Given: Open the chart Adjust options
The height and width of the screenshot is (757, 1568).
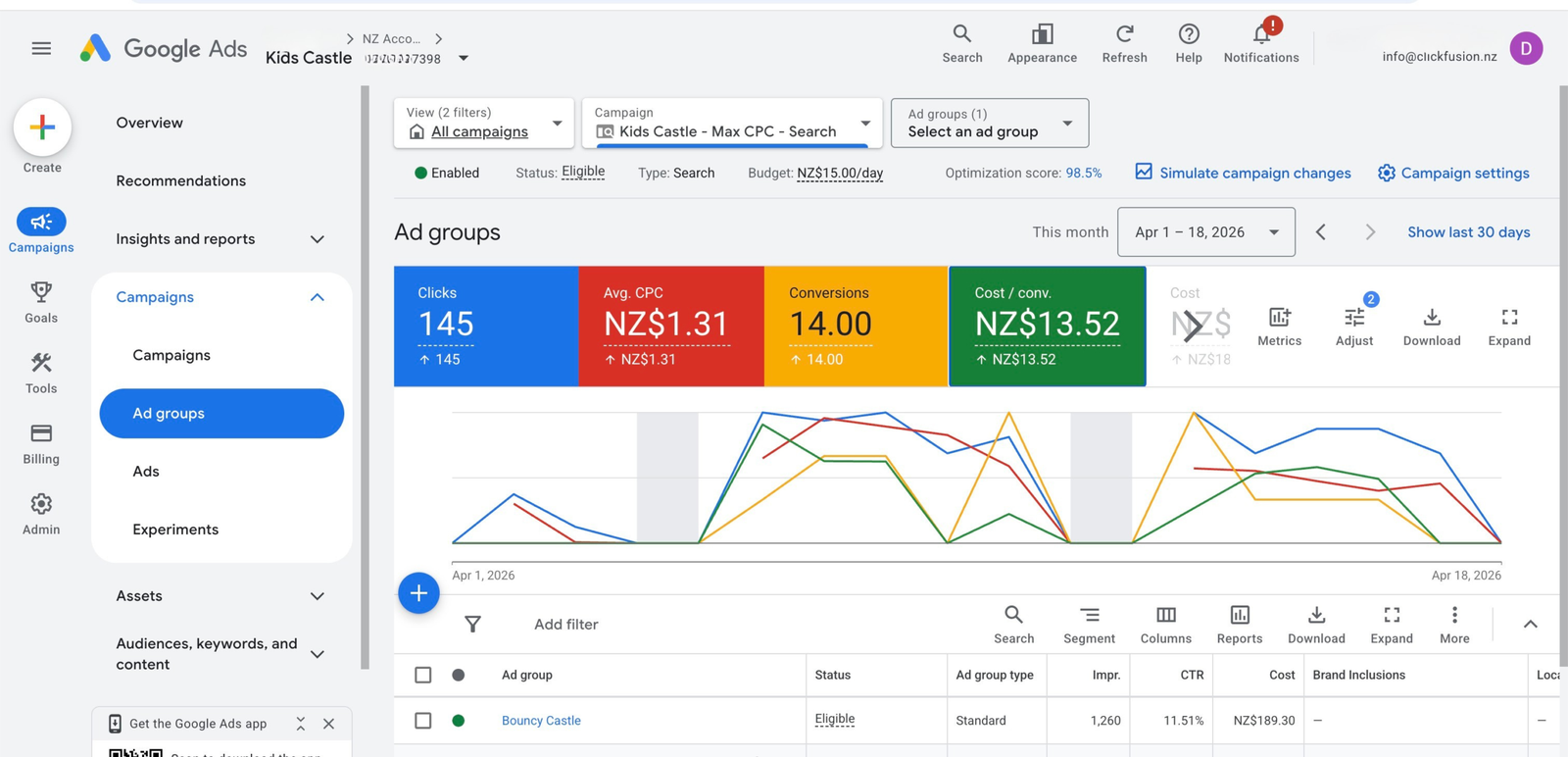Looking at the screenshot, I should pyautogui.click(x=1354, y=327).
